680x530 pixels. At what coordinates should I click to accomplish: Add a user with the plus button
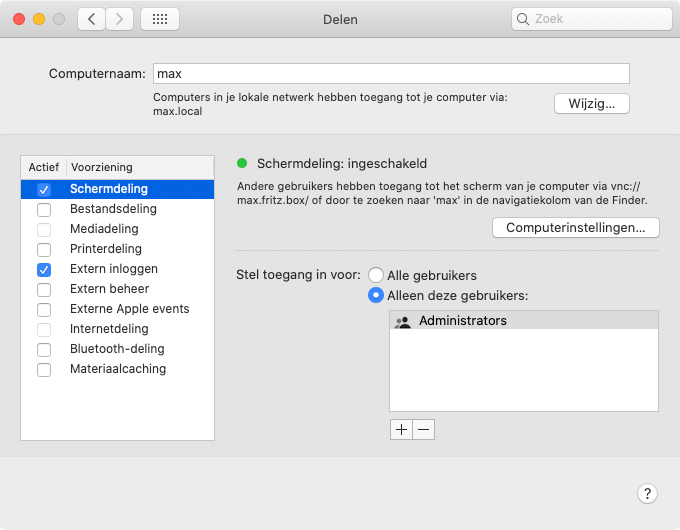click(x=401, y=429)
